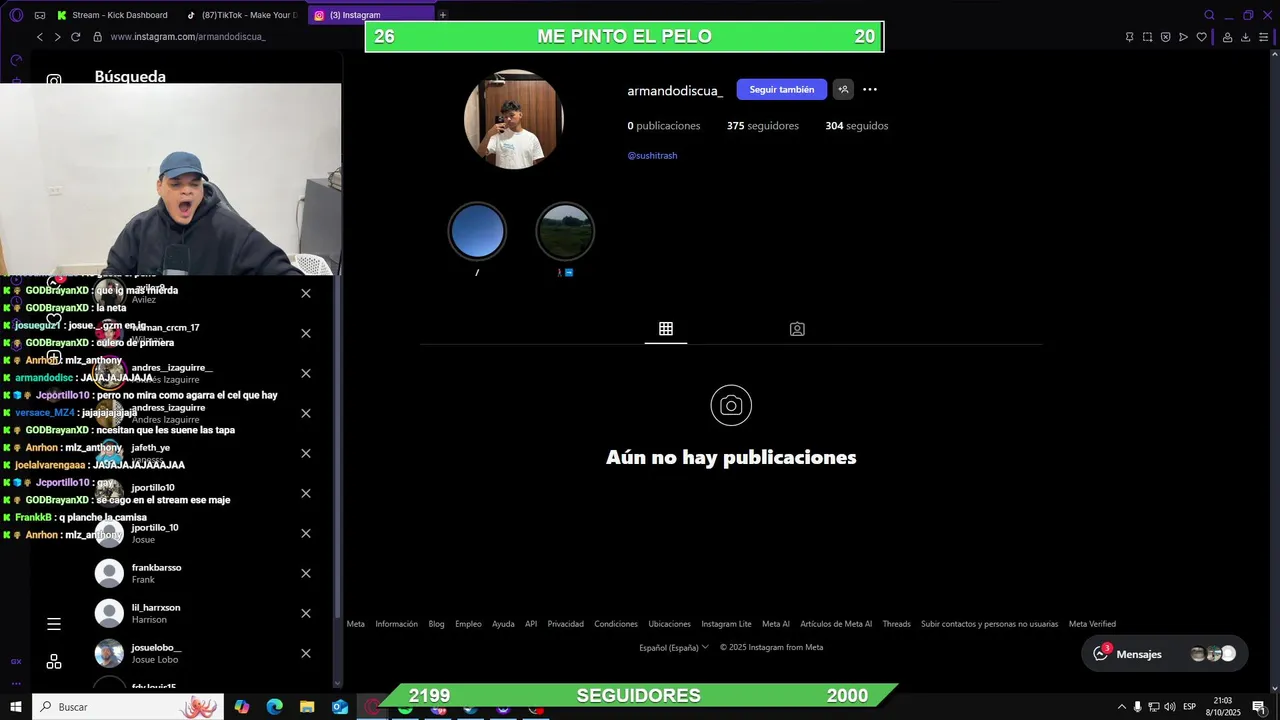Image resolution: width=1280 pixels, height=720 pixels.
Task: Select the Instagram browser tab
Action: (371, 15)
